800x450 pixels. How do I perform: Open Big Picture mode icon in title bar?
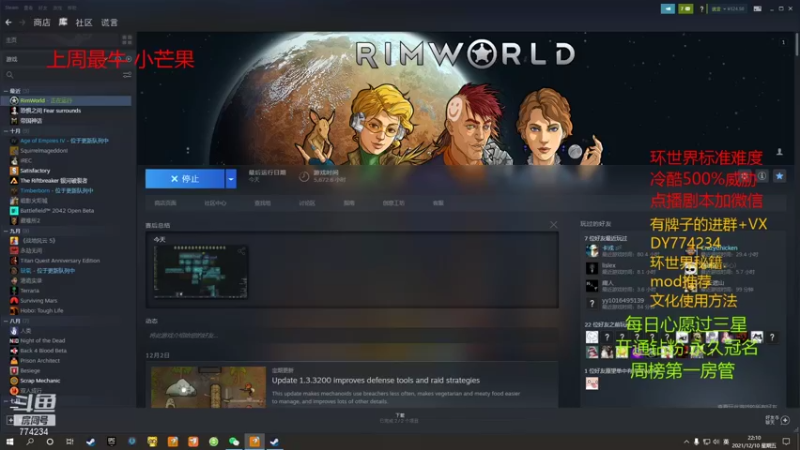(758, 9)
